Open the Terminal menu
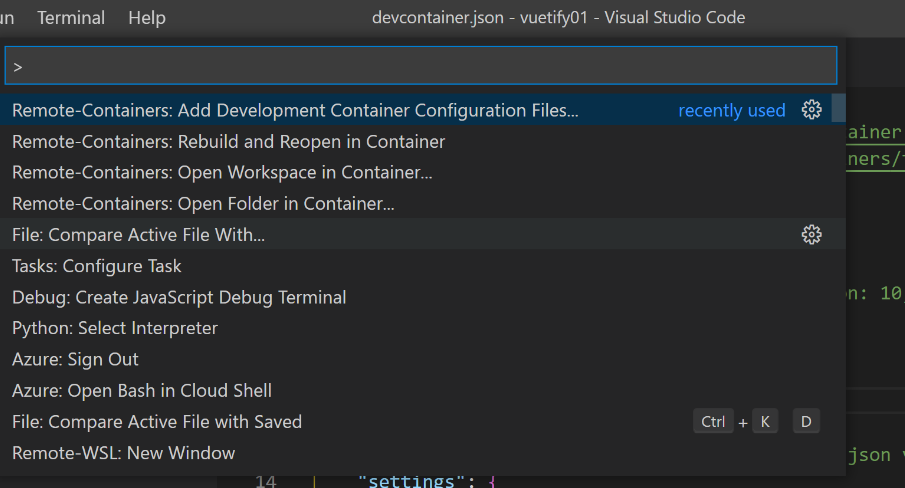This screenshot has width=905, height=488. [x=71, y=18]
